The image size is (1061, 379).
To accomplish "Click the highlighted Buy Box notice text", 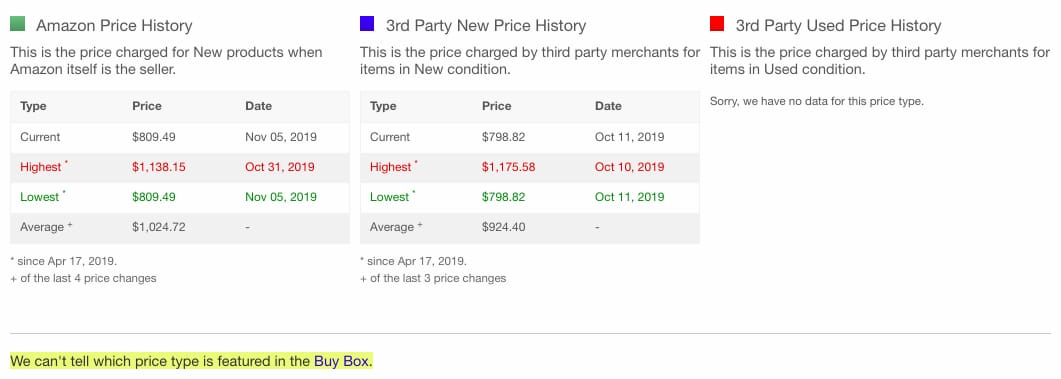I will coord(191,361).
